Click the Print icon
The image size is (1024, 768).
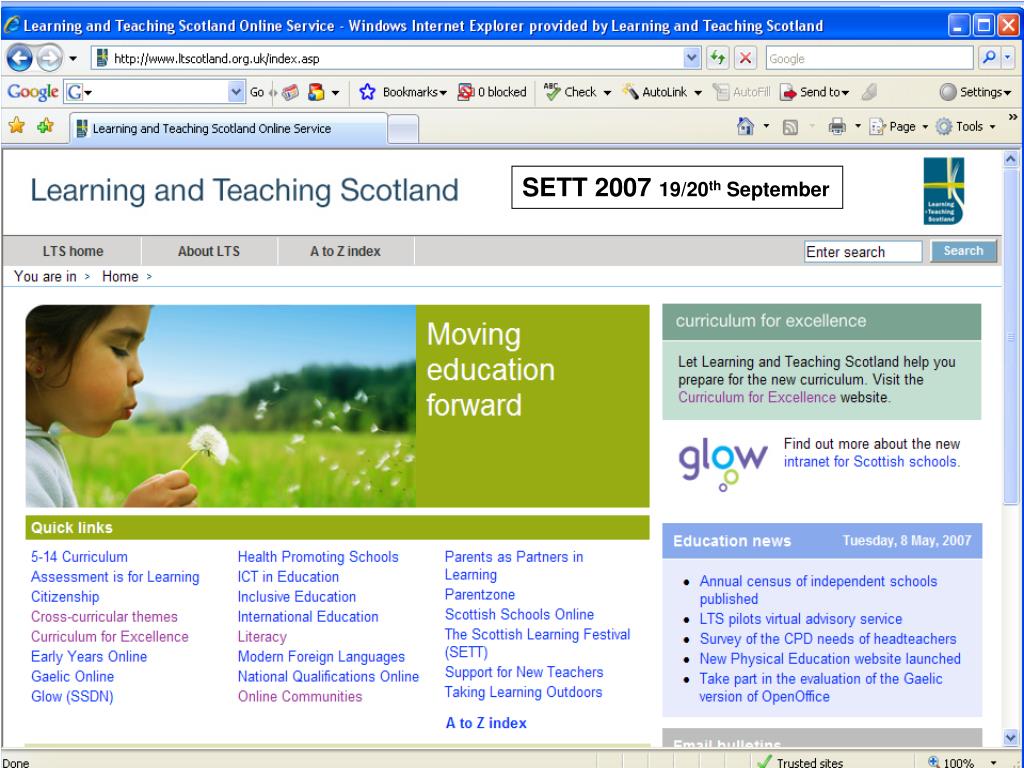pos(837,127)
